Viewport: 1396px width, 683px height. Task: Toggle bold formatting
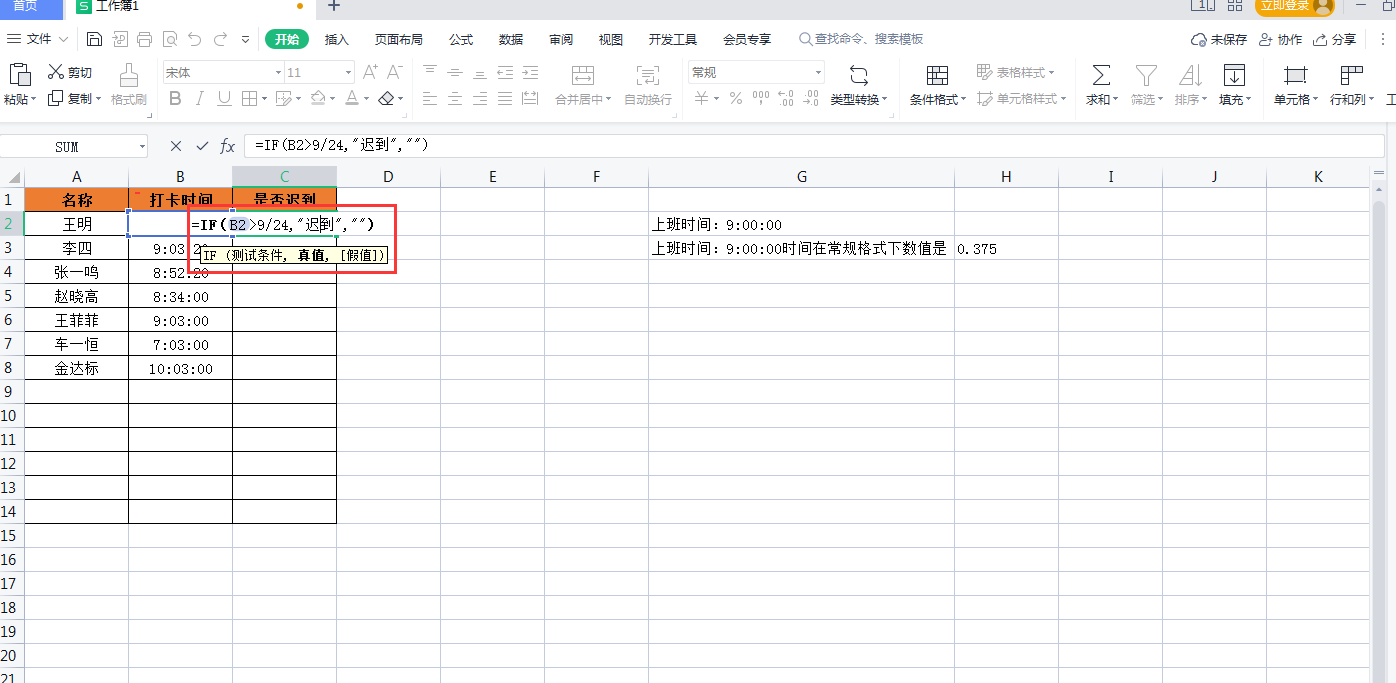175,98
